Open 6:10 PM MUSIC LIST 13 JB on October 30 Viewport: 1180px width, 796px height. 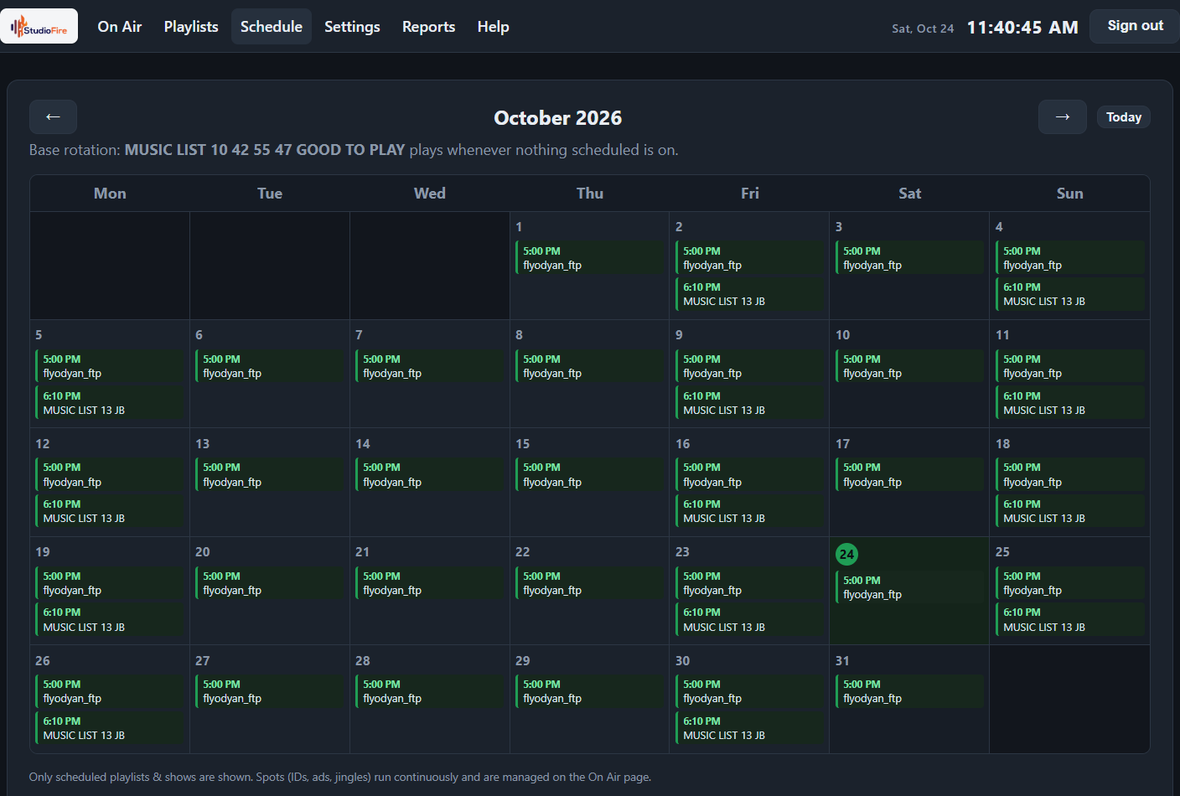tap(749, 728)
